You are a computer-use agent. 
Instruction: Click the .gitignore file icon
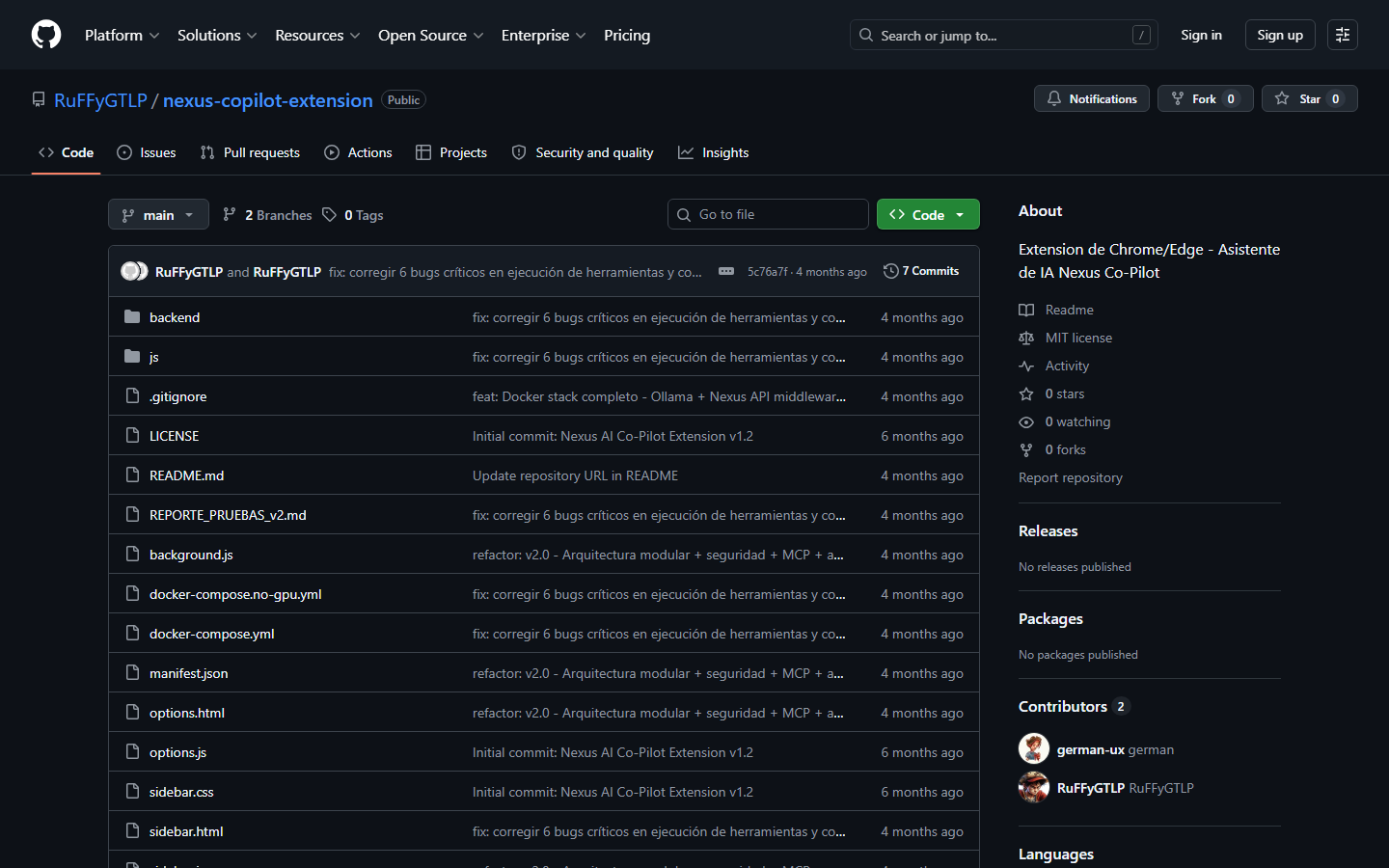(132, 396)
